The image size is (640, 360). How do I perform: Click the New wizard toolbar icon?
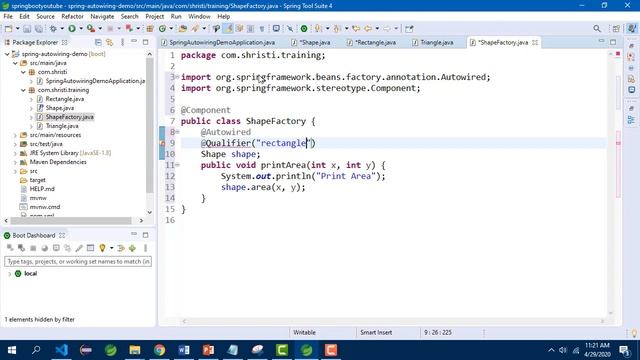[8, 29]
